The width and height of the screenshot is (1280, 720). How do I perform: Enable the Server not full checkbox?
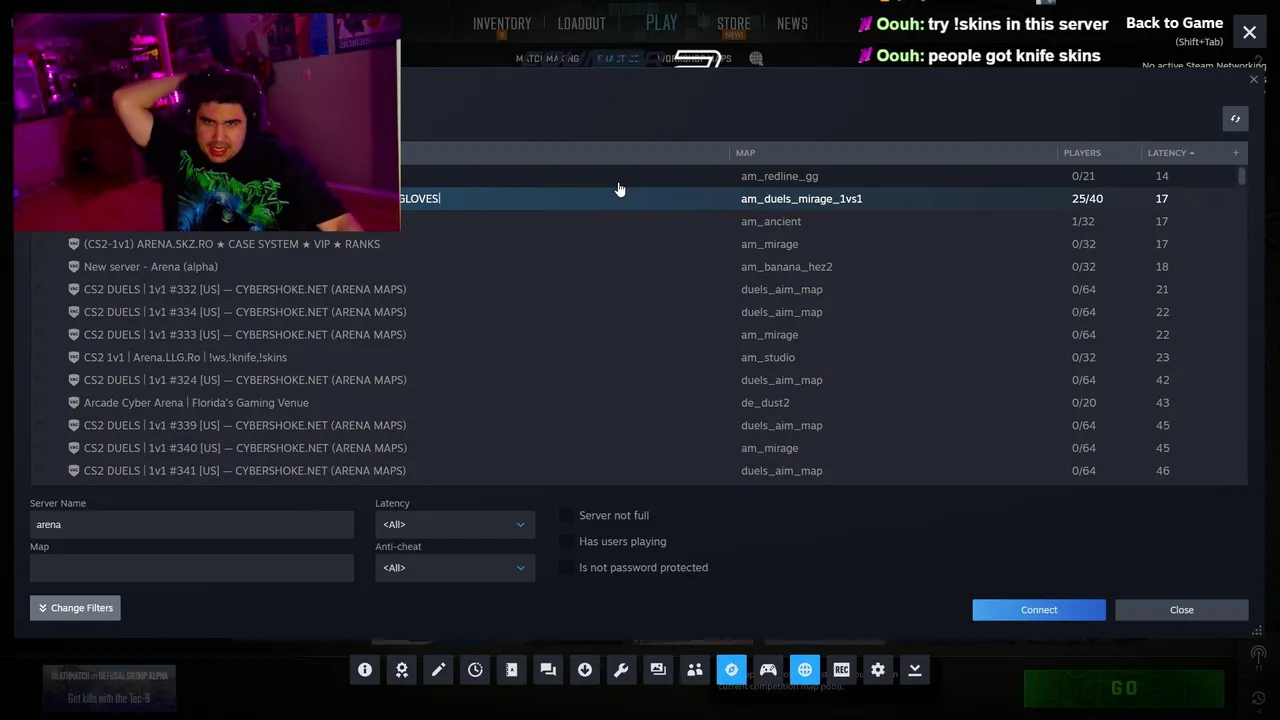(x=567, y=516)
